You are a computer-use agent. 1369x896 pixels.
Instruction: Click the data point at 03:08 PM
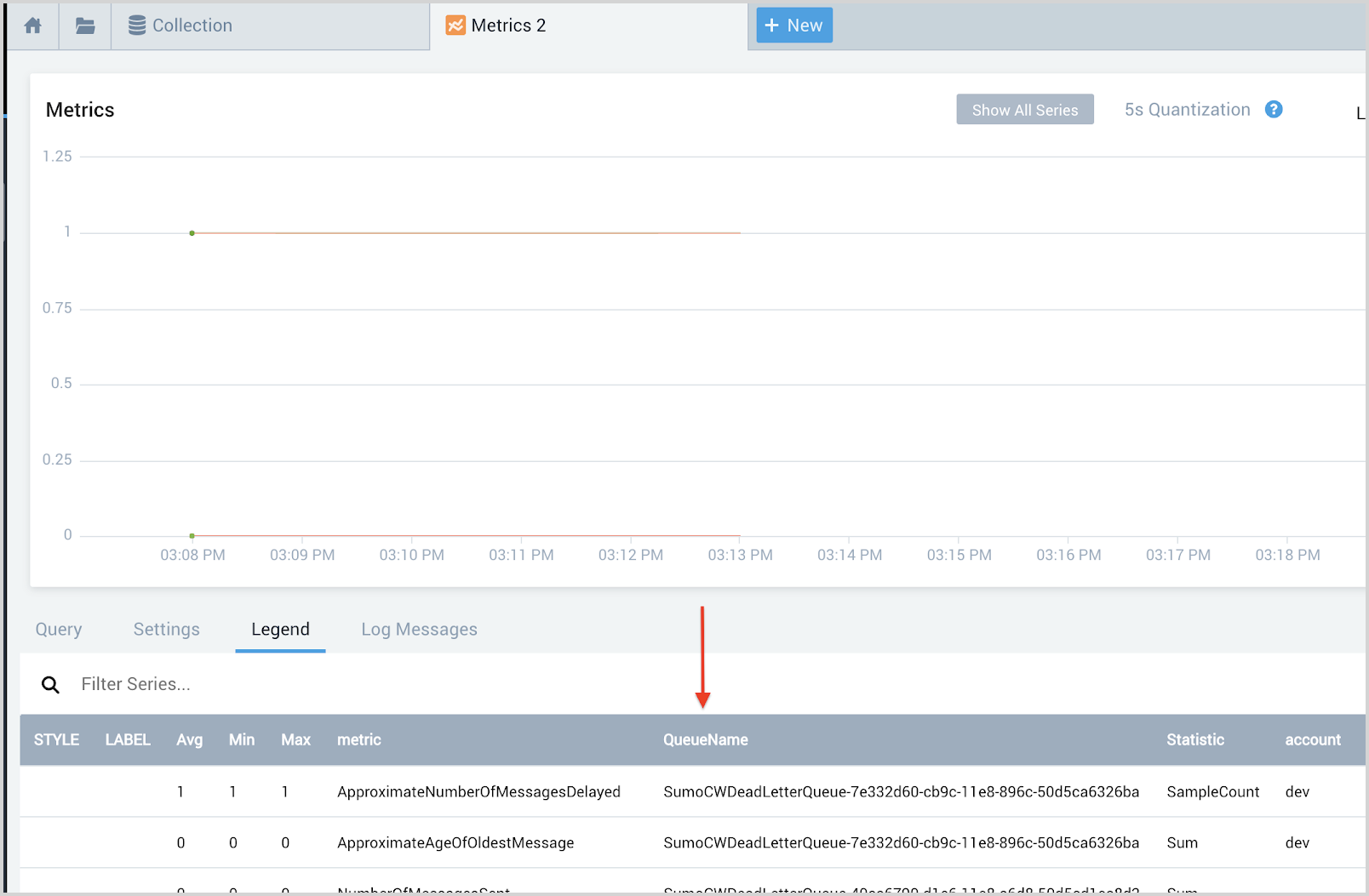(192, 231)
